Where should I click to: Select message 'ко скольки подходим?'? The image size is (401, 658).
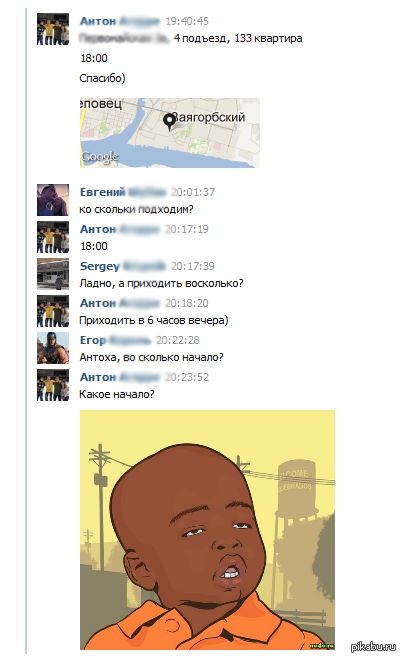136,209
